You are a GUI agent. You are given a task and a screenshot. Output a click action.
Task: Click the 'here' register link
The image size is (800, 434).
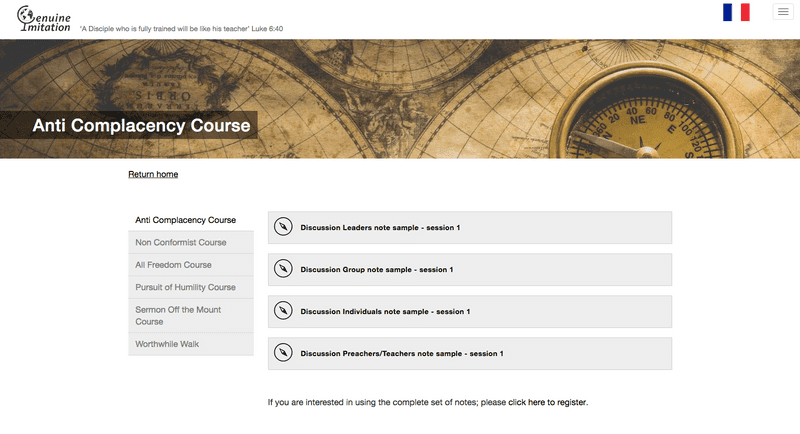click(x=536, y=402)
